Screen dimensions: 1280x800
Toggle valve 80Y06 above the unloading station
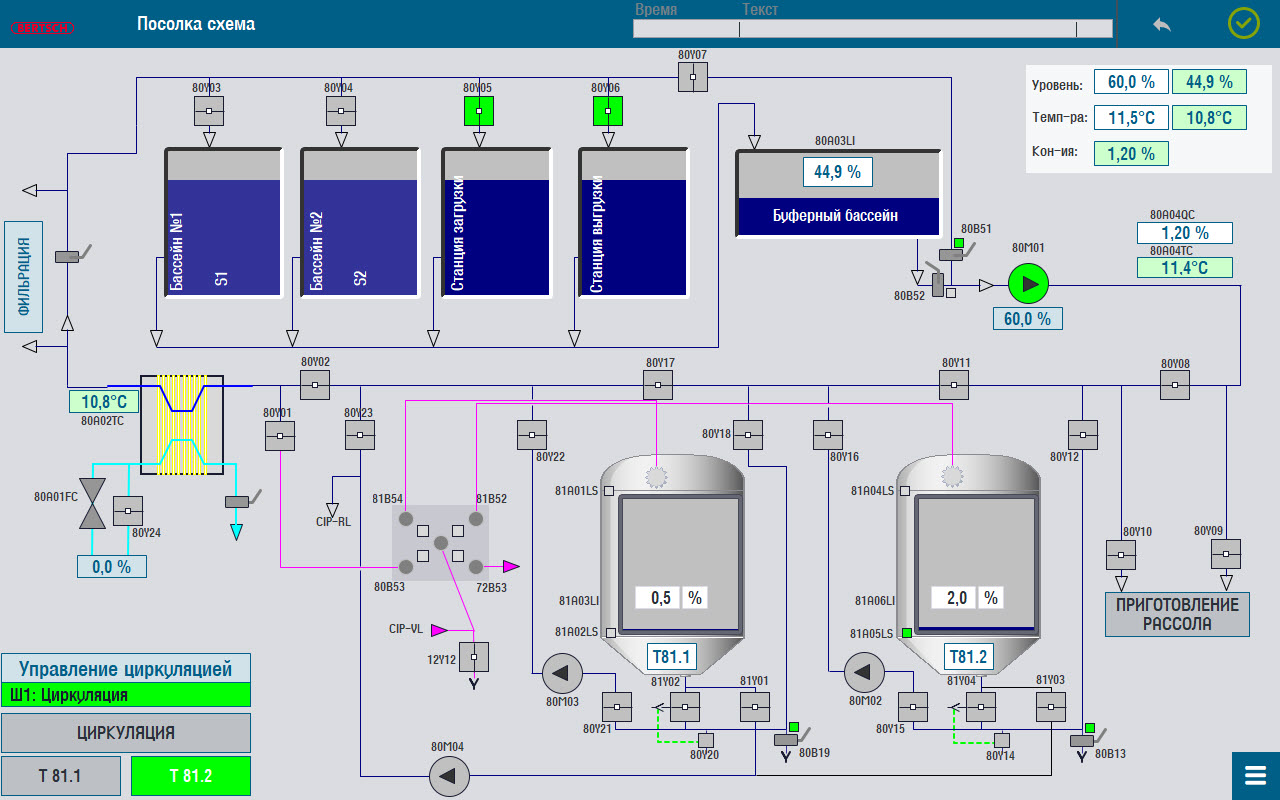point(607,110)
